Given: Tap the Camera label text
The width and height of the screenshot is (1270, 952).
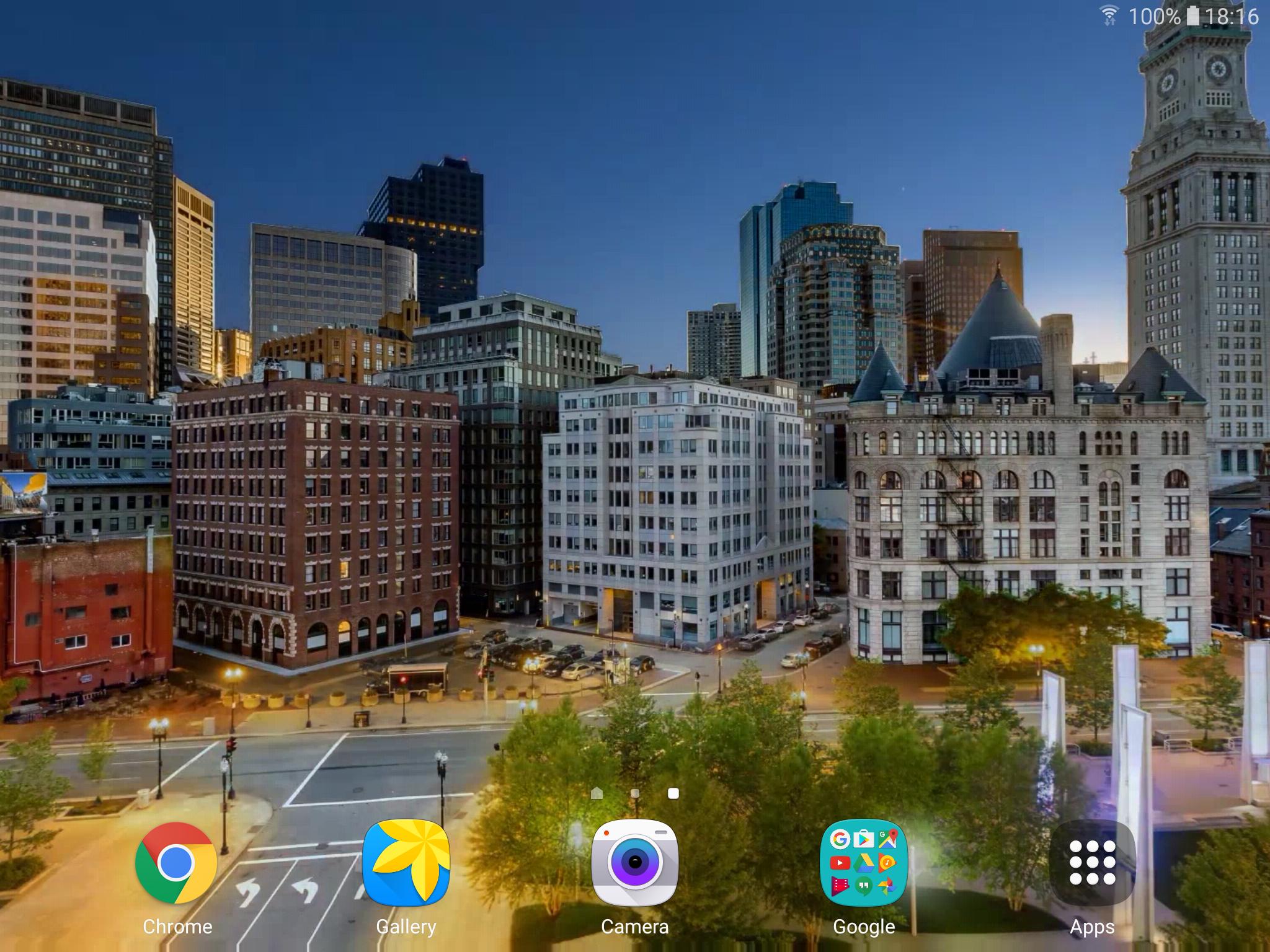Looking at the screenshot, I should pyautogui.click(x=635, y=927).
